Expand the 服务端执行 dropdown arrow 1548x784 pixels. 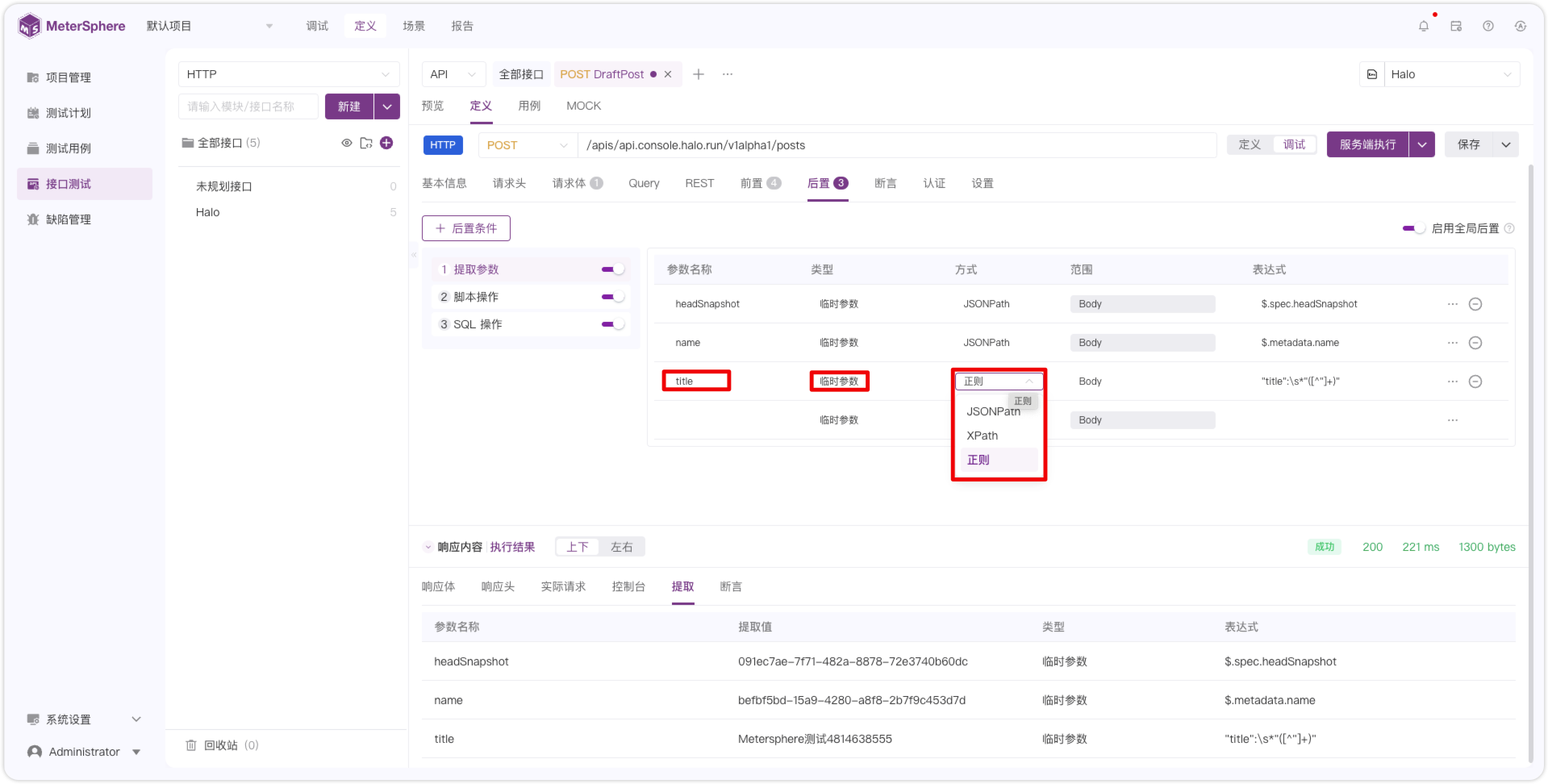click(1422, 144)
